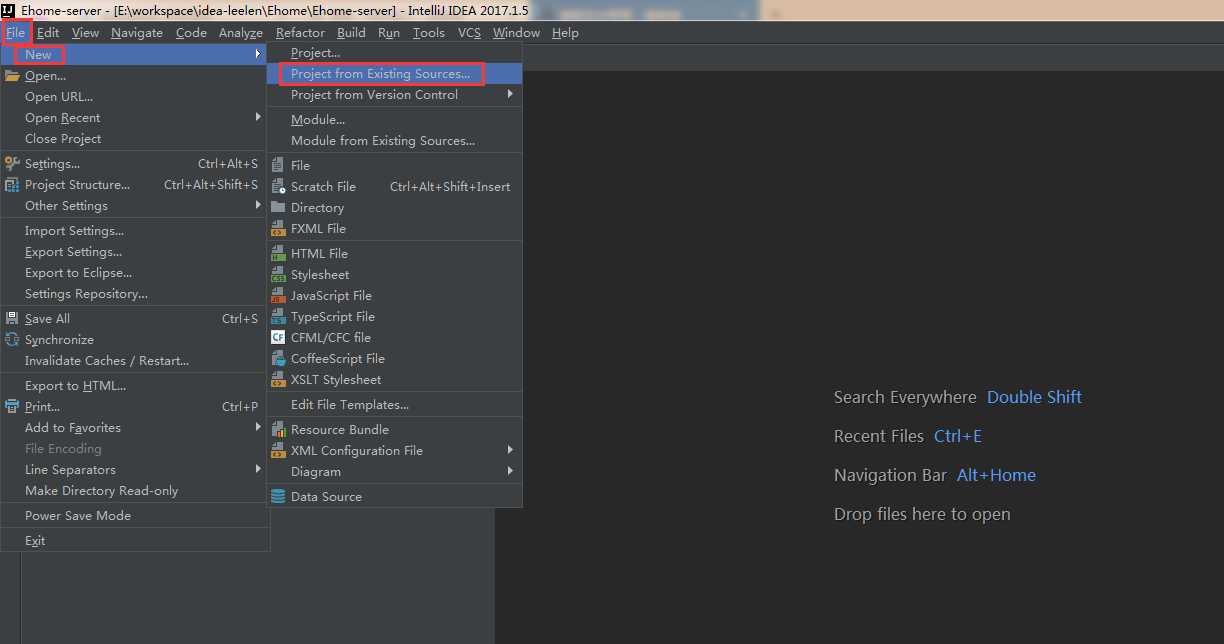Click the XML Configuration File icon
This screenshot has width=1224, height=644.
[x=278, y=451]
